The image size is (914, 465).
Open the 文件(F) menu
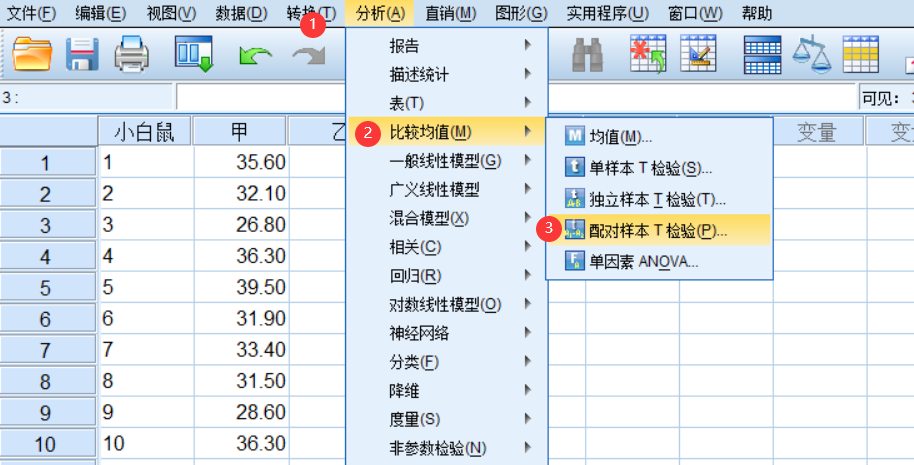(31, 13)
